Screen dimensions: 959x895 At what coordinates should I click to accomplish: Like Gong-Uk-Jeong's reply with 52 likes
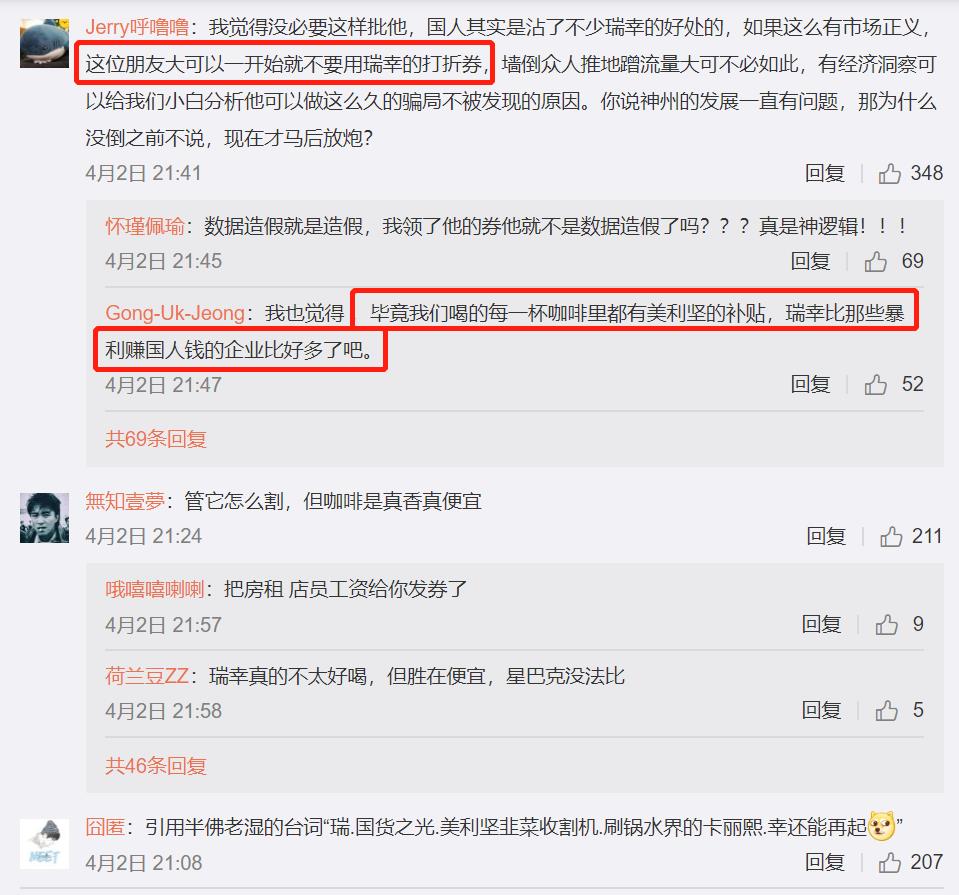875,385
